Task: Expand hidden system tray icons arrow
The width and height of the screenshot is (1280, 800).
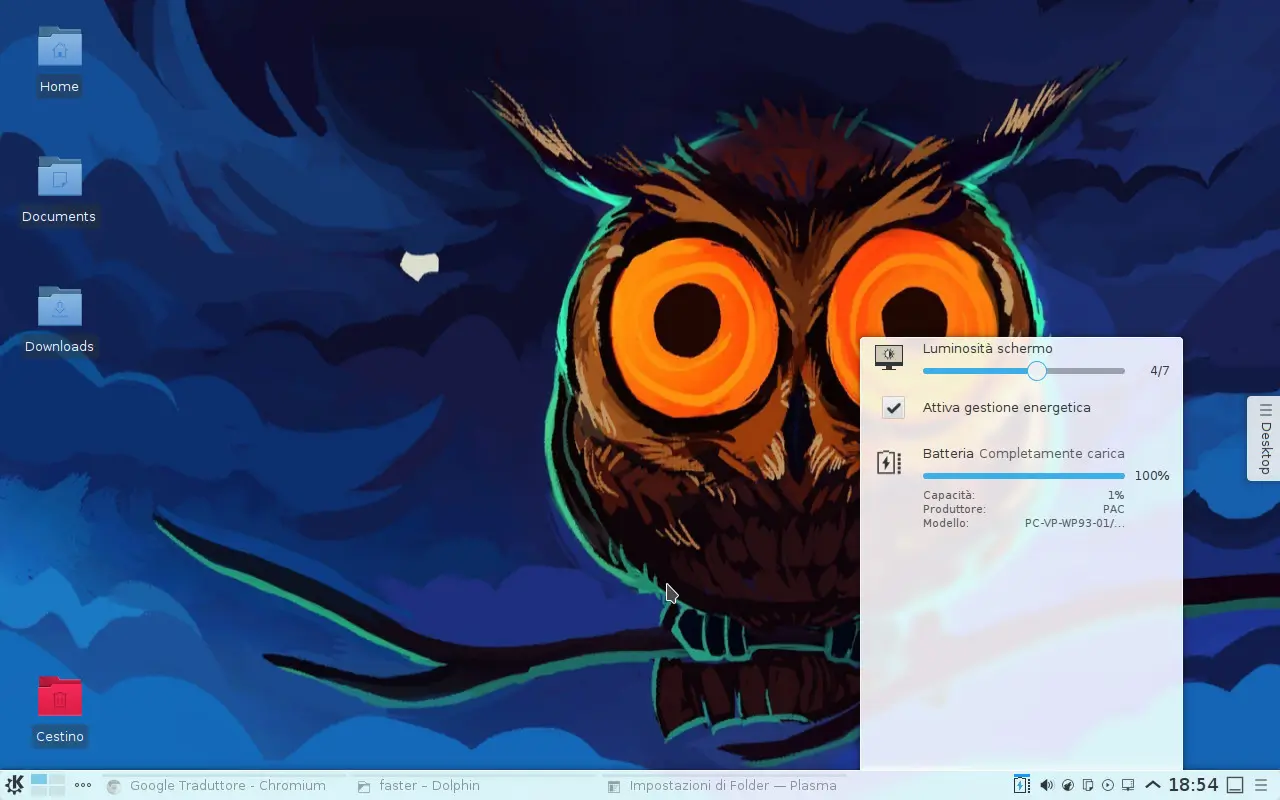Action: tap(1152, 785)
